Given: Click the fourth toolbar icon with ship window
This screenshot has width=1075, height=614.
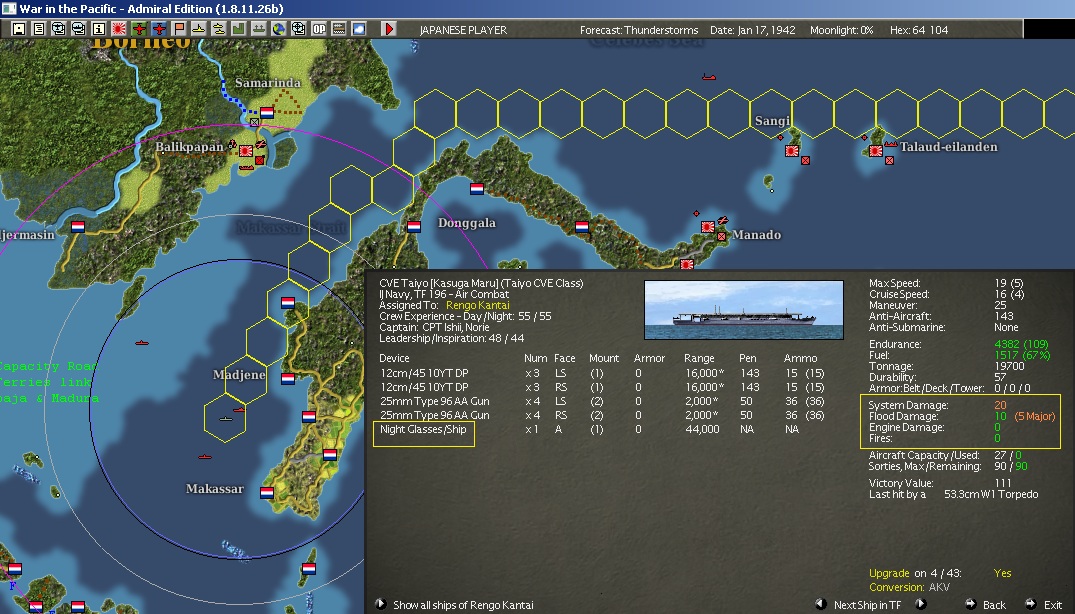Looking at the screenshot, I should 78,29.
